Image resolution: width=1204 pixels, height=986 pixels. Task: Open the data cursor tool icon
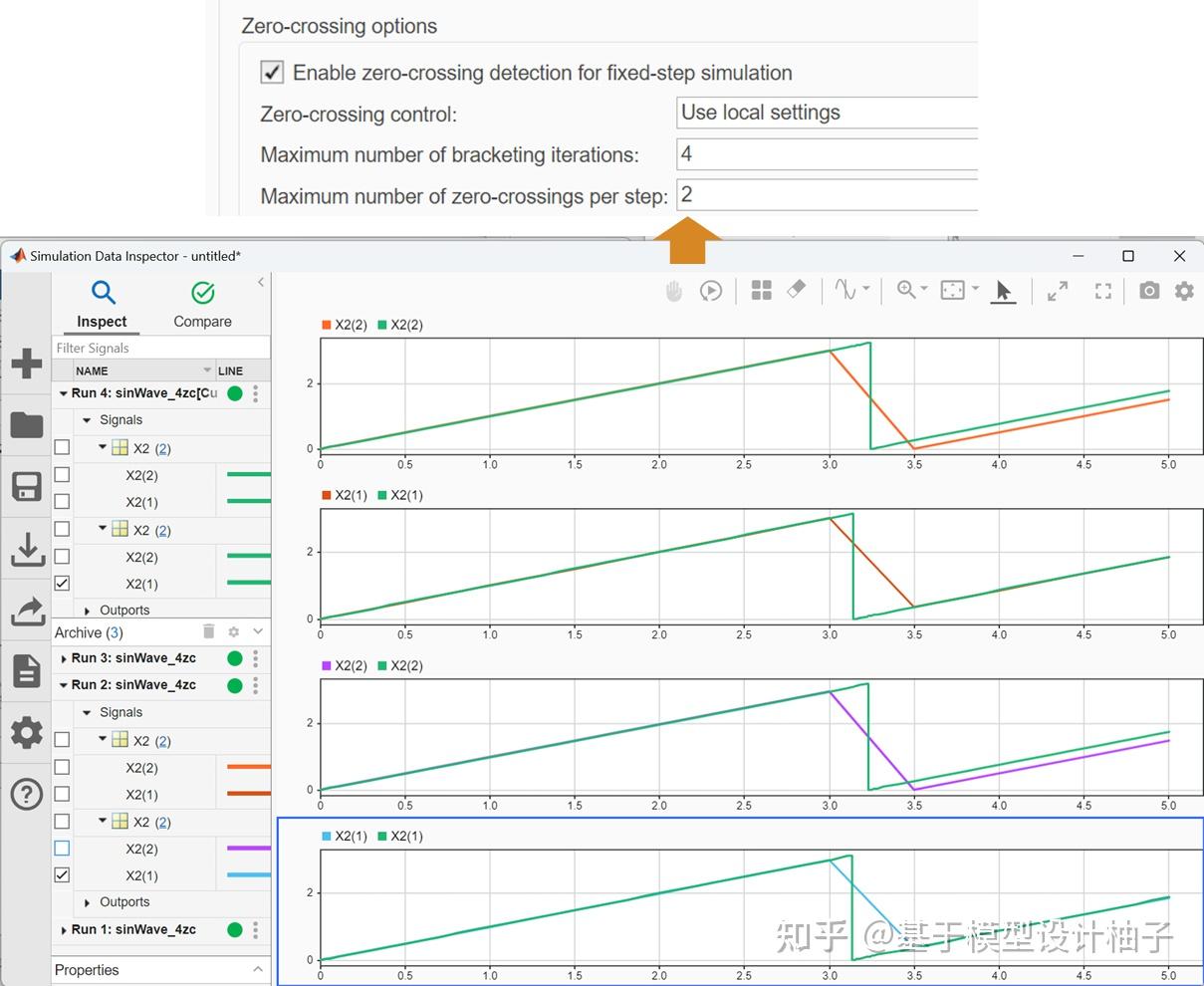pyautogui.click(x=846, y=290)
